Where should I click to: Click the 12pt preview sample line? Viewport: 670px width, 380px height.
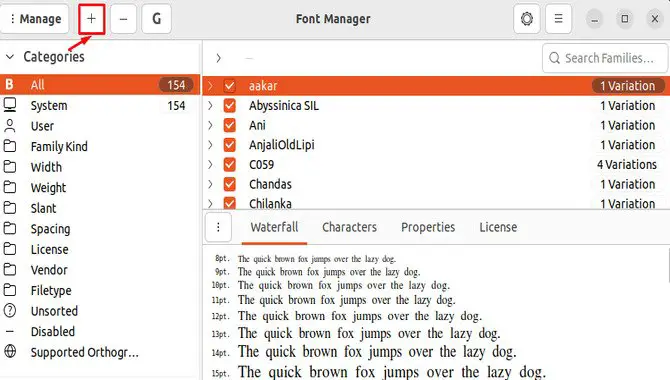360,316
